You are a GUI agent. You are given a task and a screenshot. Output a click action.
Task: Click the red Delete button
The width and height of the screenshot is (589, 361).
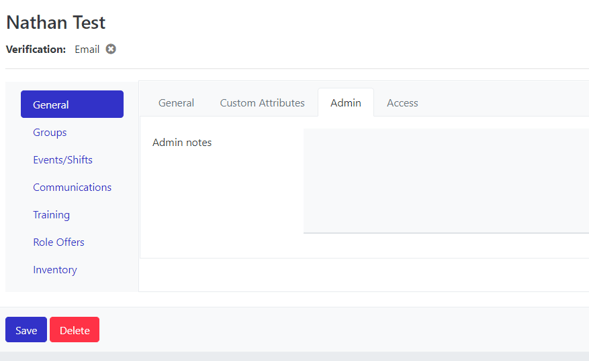point(74,330)
